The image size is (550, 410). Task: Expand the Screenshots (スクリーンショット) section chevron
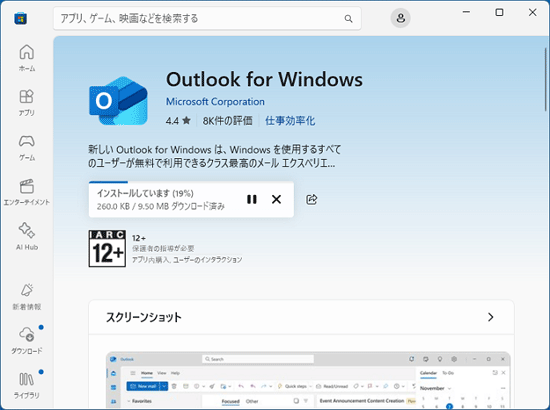(490, 317)
